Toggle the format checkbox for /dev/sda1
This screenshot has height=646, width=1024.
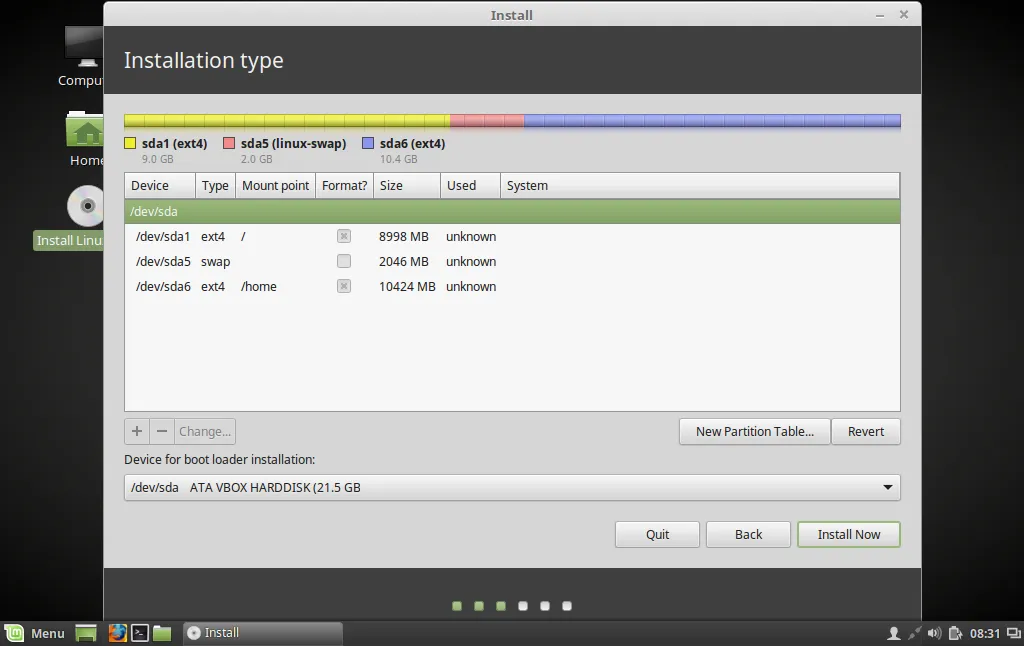(344, 236)
